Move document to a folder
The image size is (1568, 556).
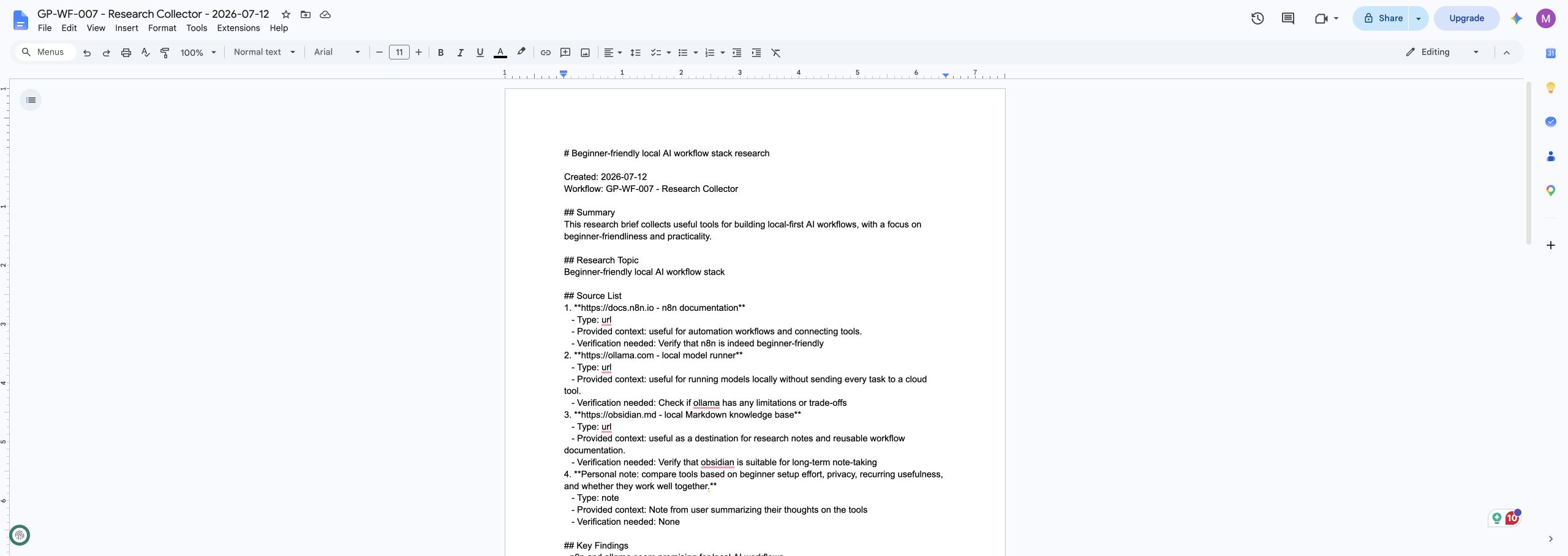pos(306,14)
